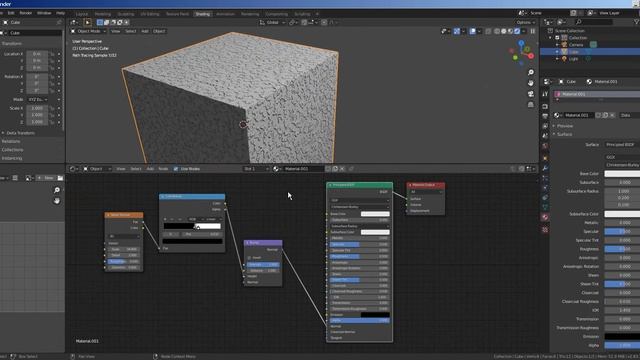Open the Global transform orientation dropdown
This screenshot has height=360, width=640.
[x=272, y=22]
